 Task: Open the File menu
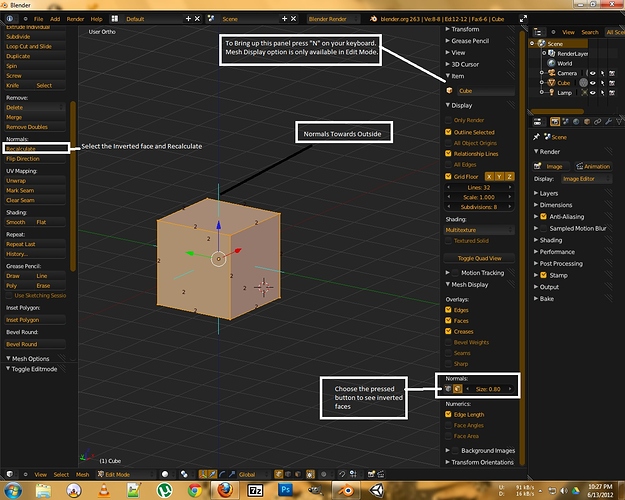coord(39,19)
